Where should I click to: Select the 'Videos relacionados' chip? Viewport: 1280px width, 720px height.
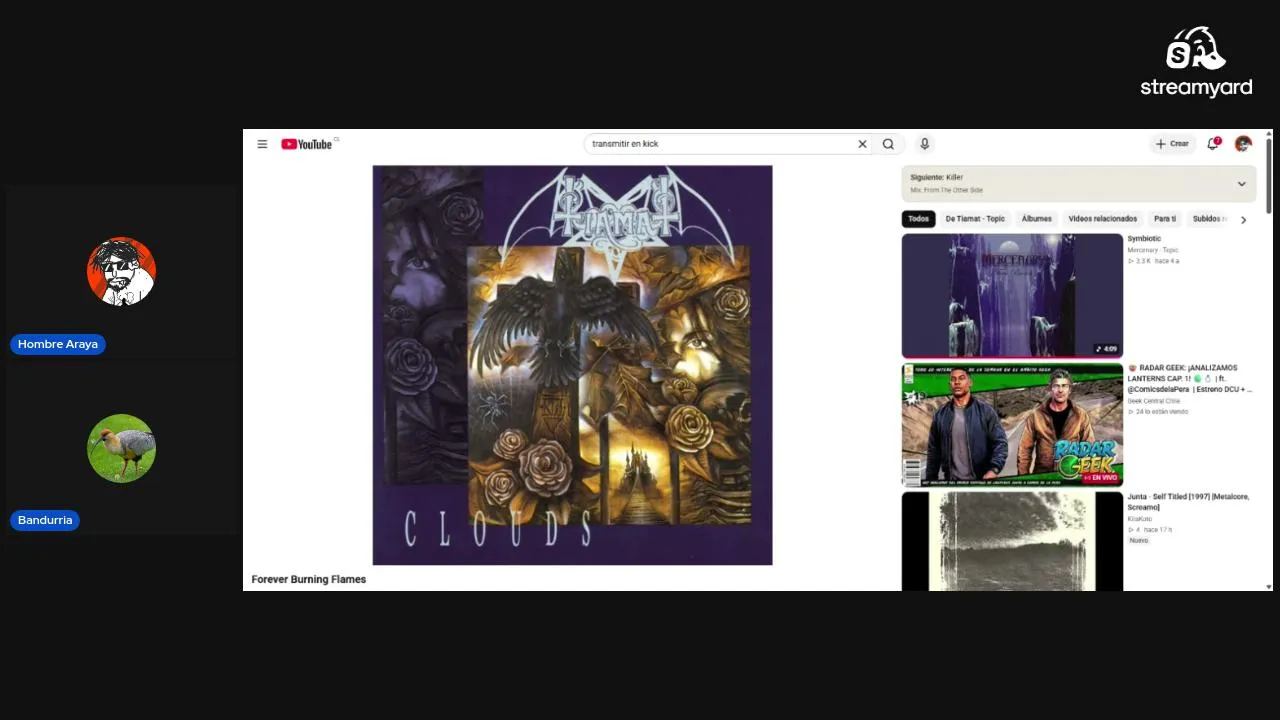(x=1103, y=219)
